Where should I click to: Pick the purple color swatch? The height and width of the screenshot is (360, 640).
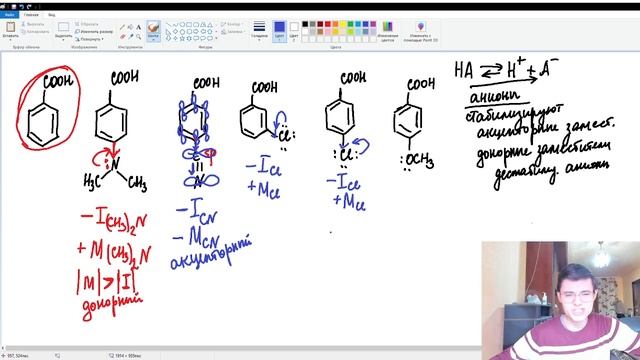[373, 24]
